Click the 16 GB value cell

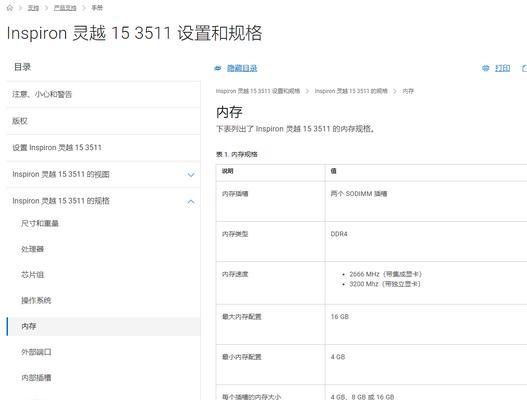click(426, 324)
